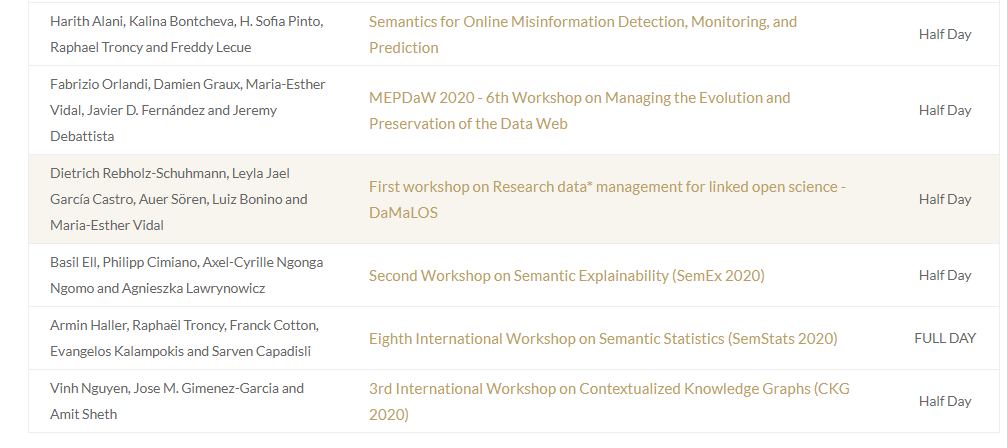1007x448 pixels.
Task: Click Half Day in the DaMaLOS row
Action: click(x=944, y=199)
